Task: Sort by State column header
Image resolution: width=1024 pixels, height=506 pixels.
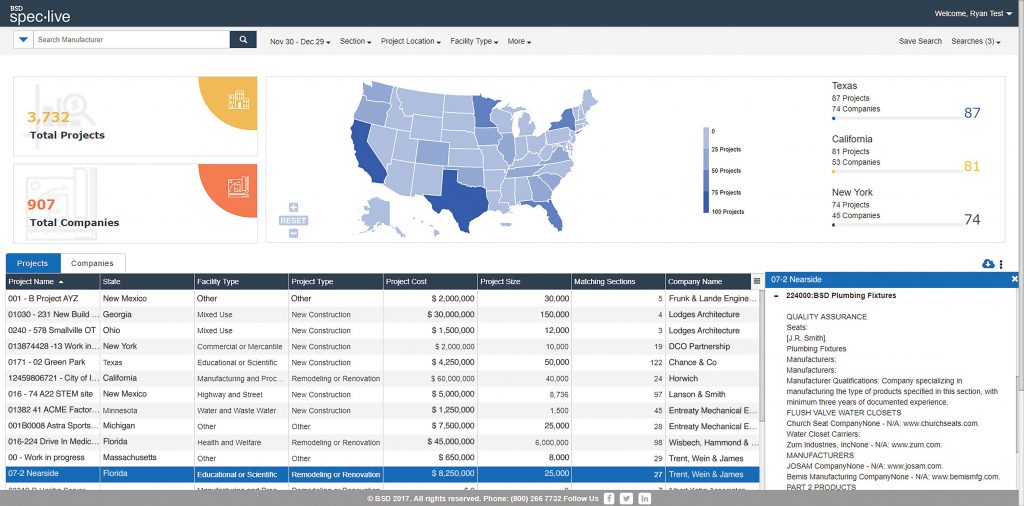Action: pyautogui.click(x=147, y=281)
